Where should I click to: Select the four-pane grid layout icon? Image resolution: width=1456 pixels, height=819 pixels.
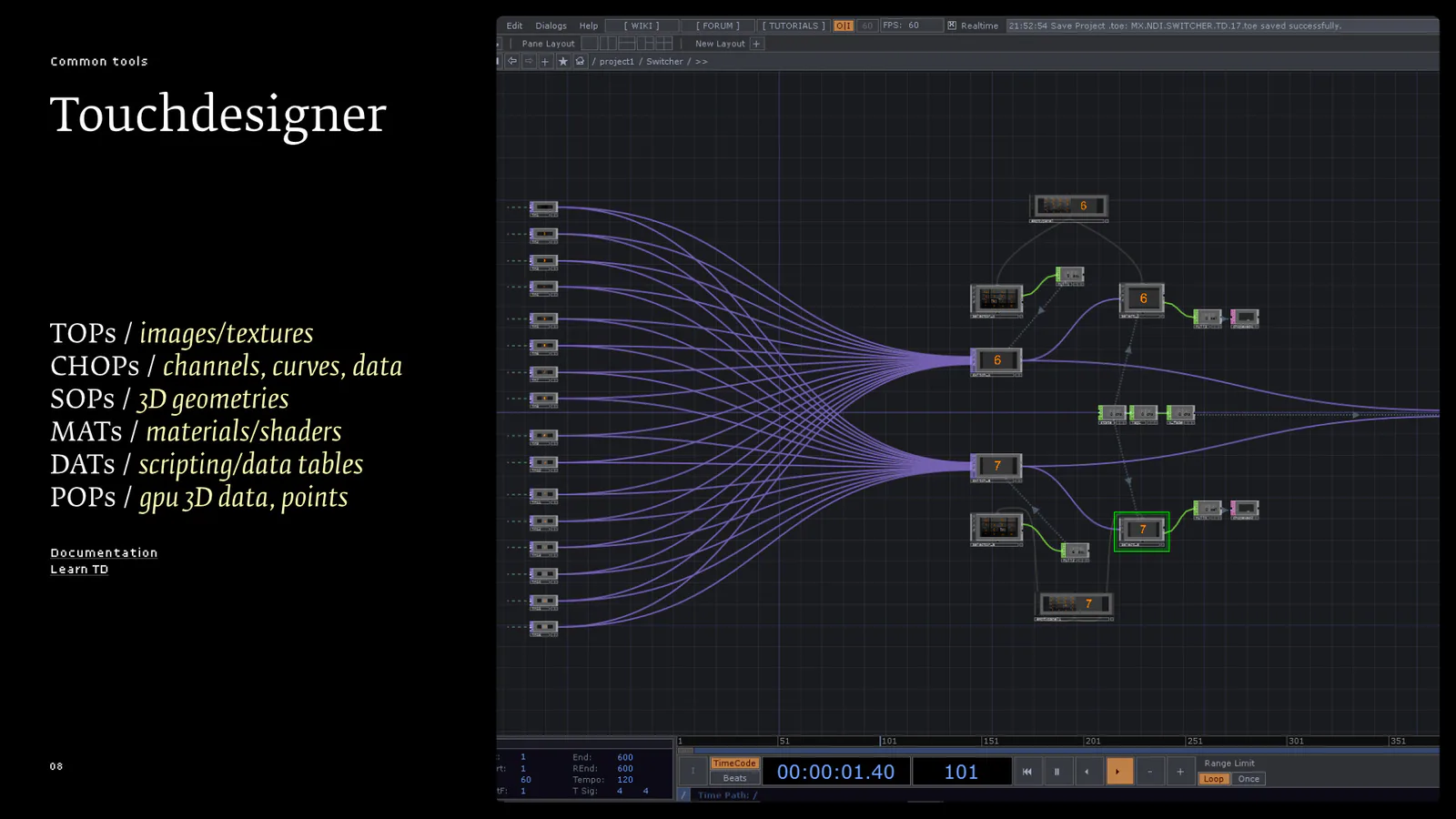pos(663,43)
